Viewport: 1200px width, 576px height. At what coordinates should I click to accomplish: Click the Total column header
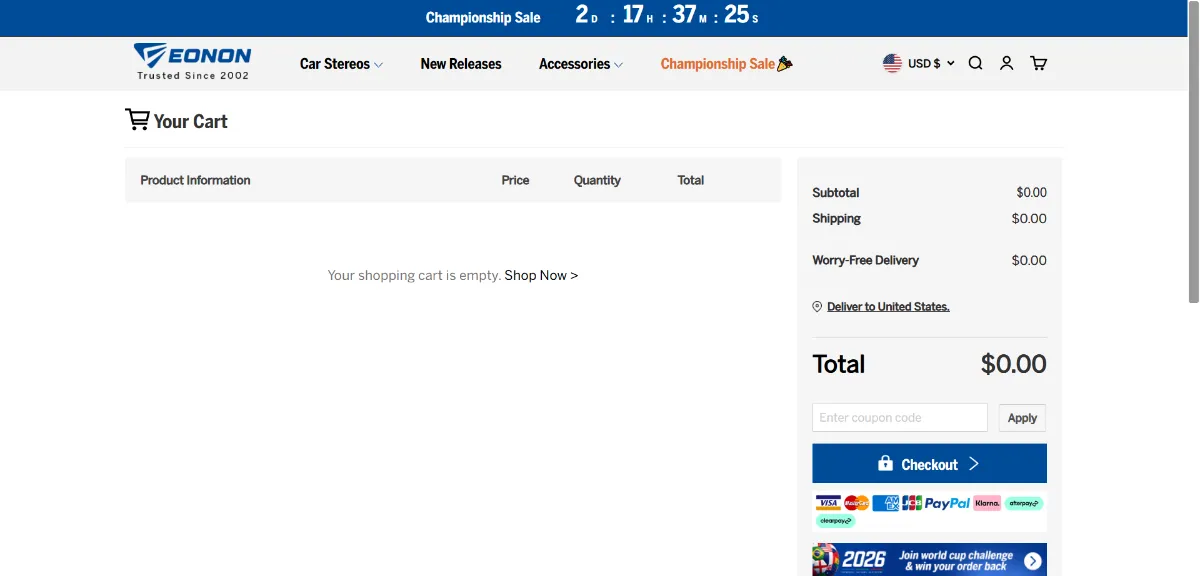(x=691, y=180)
